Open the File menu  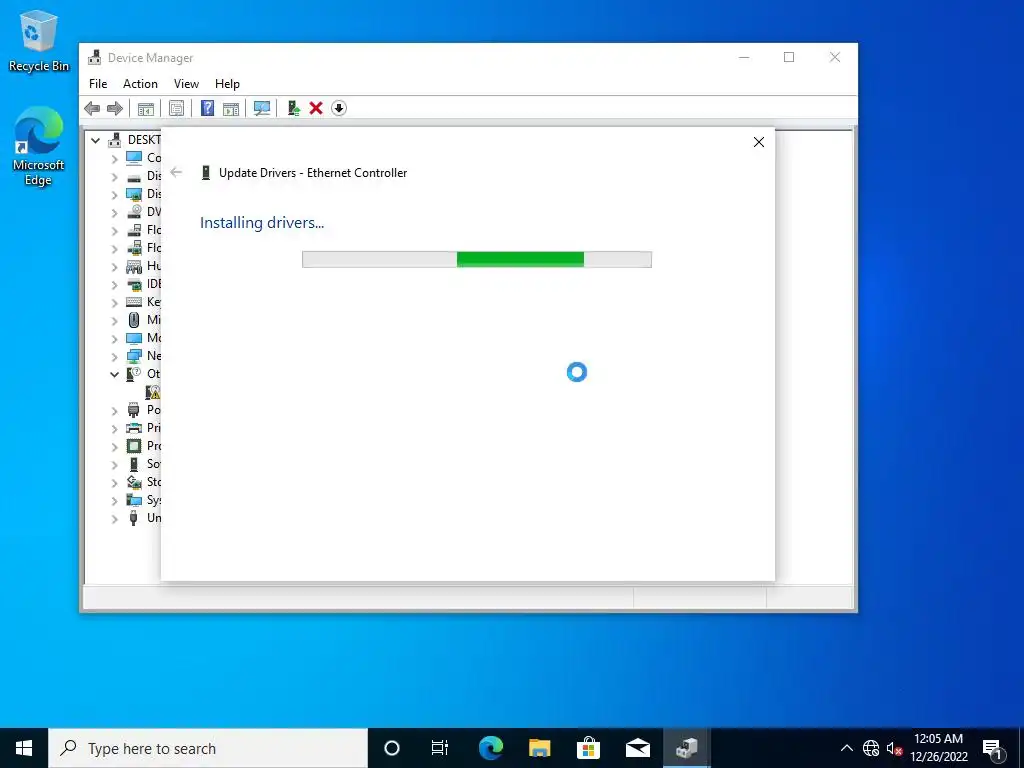98,84
